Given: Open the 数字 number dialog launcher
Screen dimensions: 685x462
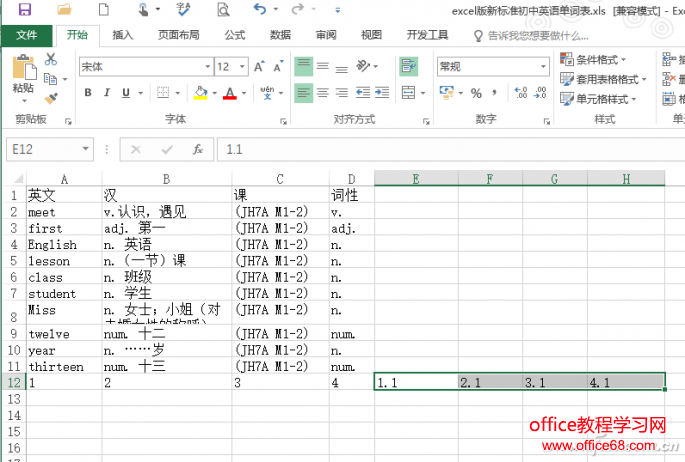Looking at the screenshot, I should pyautogui.click(x=547, y=121).
